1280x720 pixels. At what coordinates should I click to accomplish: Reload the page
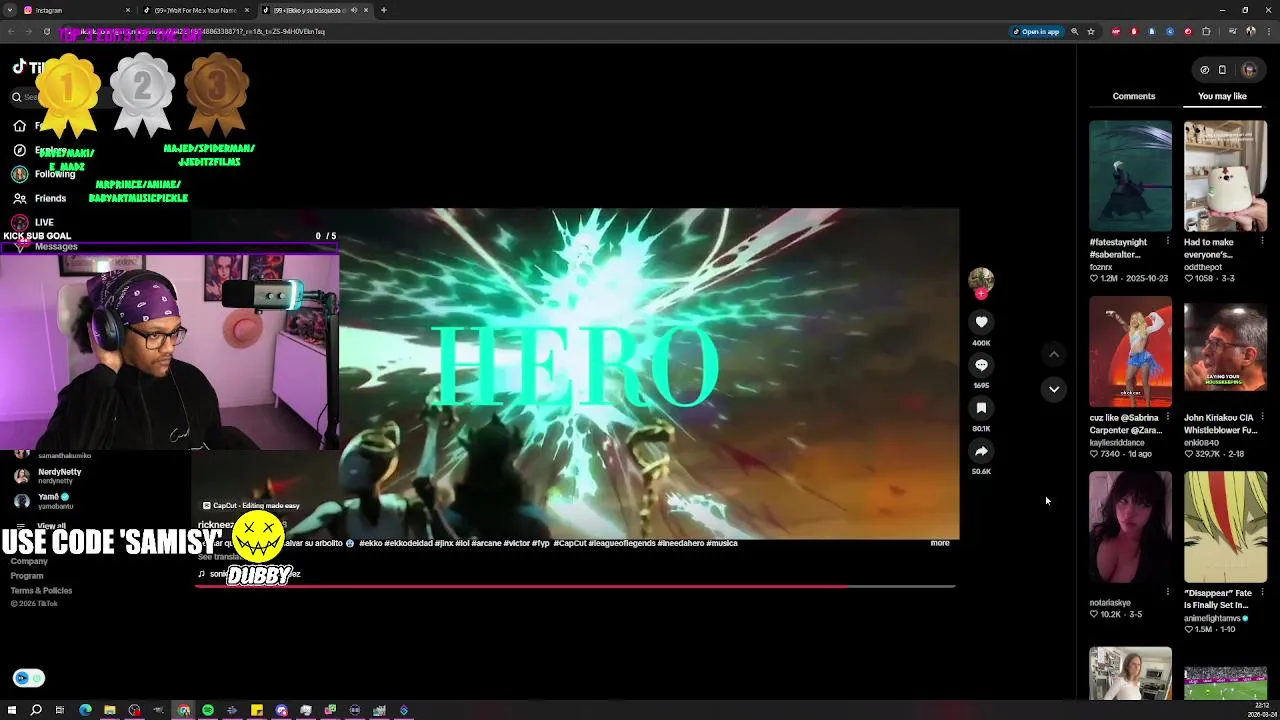click(46, 31)
